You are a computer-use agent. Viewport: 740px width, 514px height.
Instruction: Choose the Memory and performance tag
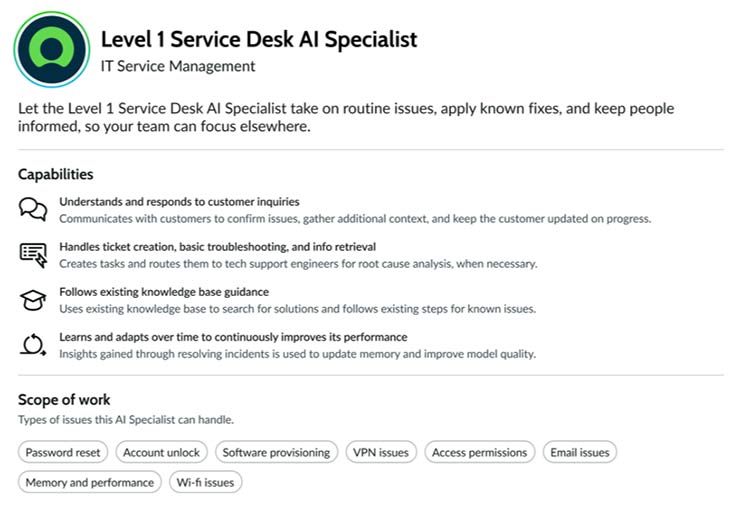click(90, 482)
